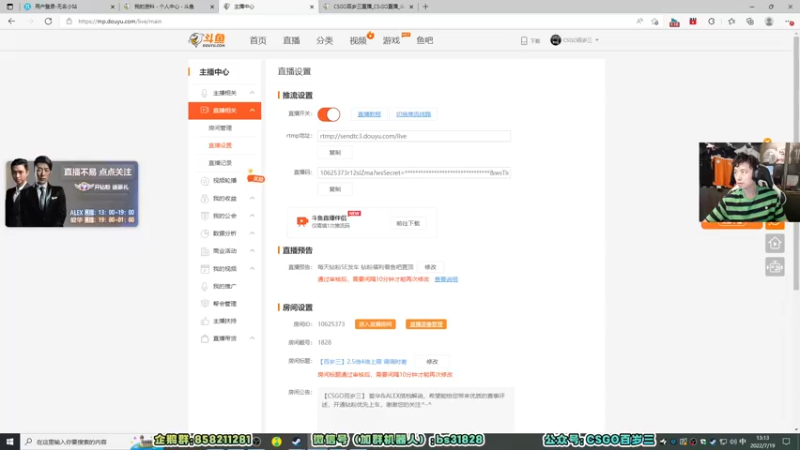The image size is (800, 450).
Task: Open the 分类 navigation item
Action: 324,40
